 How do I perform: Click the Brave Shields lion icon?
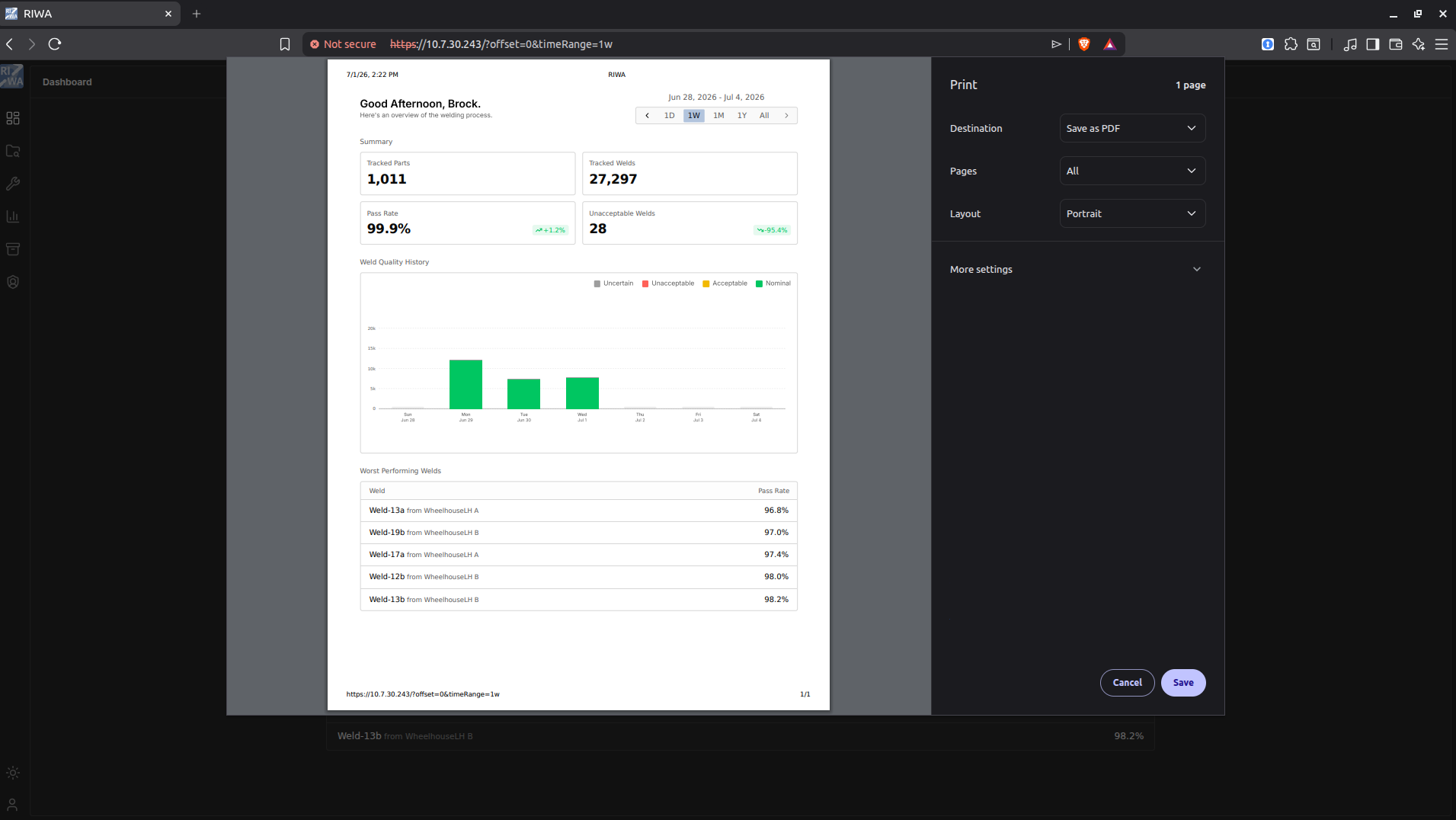pyautogui.click(x=1084, y=44)
